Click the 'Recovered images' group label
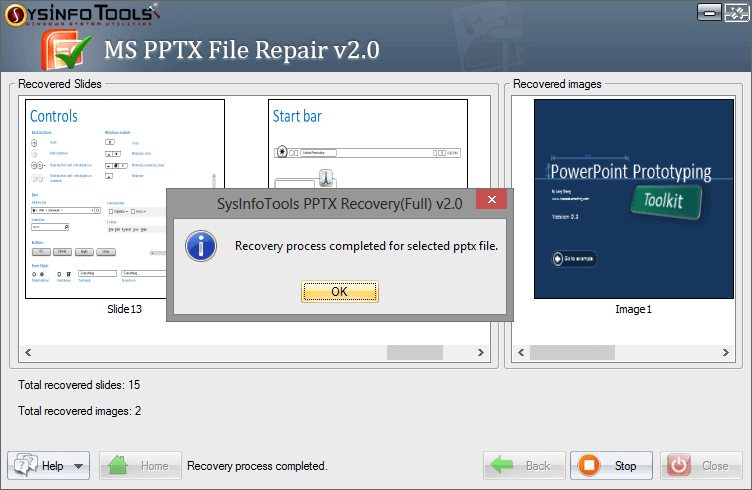The height and width of the screenshot is (490, 752). point(557,84)
